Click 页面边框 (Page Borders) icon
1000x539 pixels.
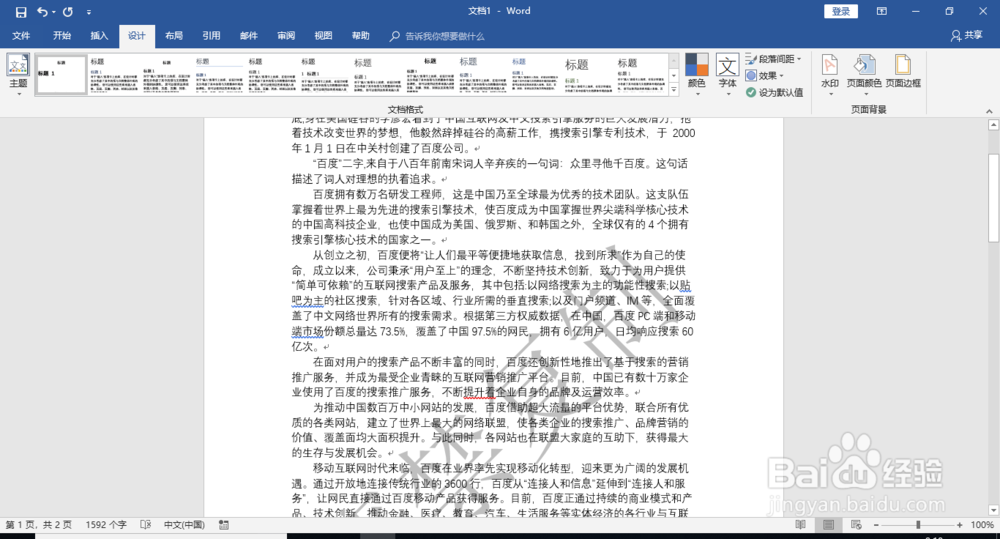pyautogui.click(x=903, y=71)
